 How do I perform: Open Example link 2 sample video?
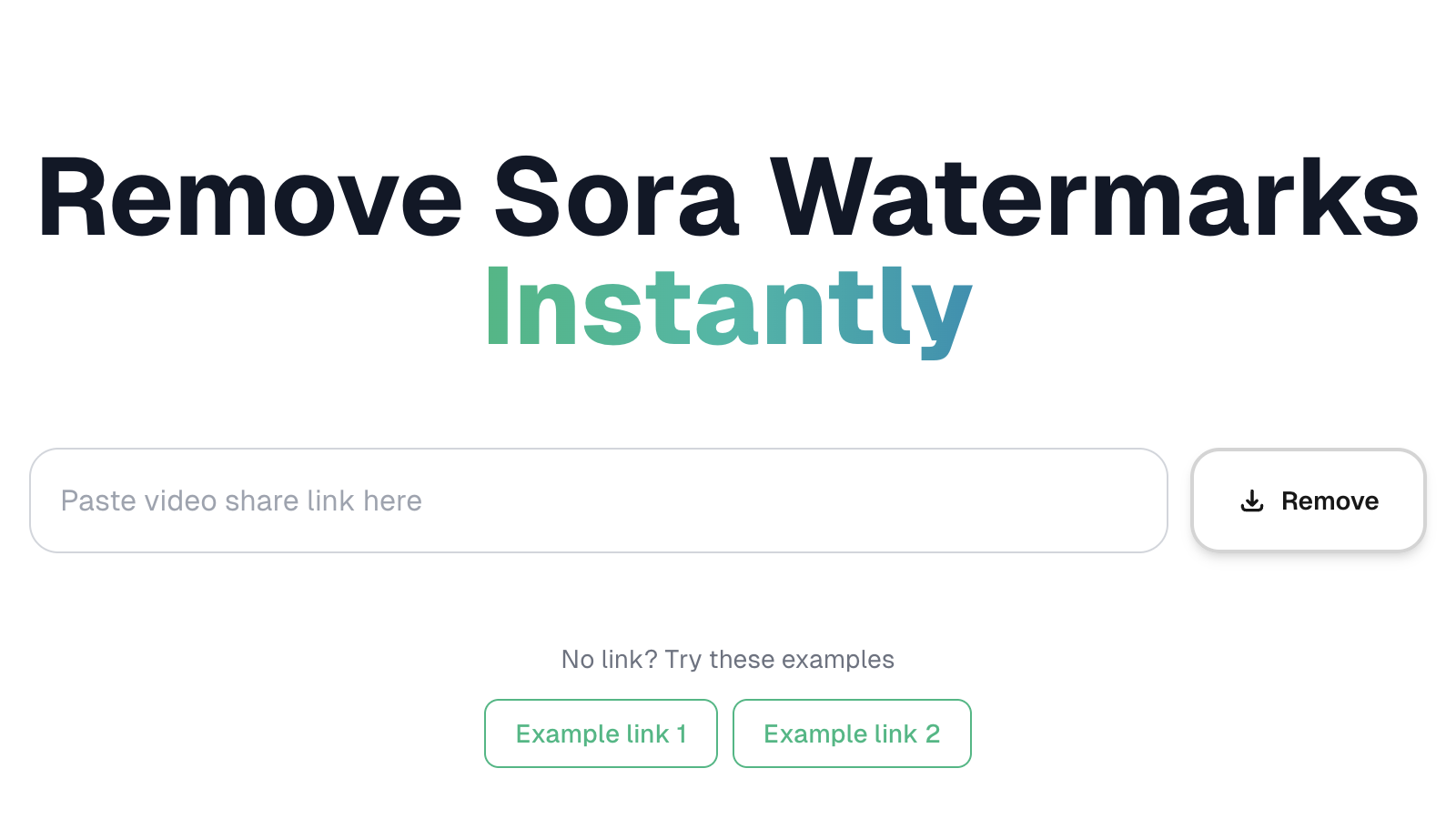pyautogui.click(x=852, y=733)
